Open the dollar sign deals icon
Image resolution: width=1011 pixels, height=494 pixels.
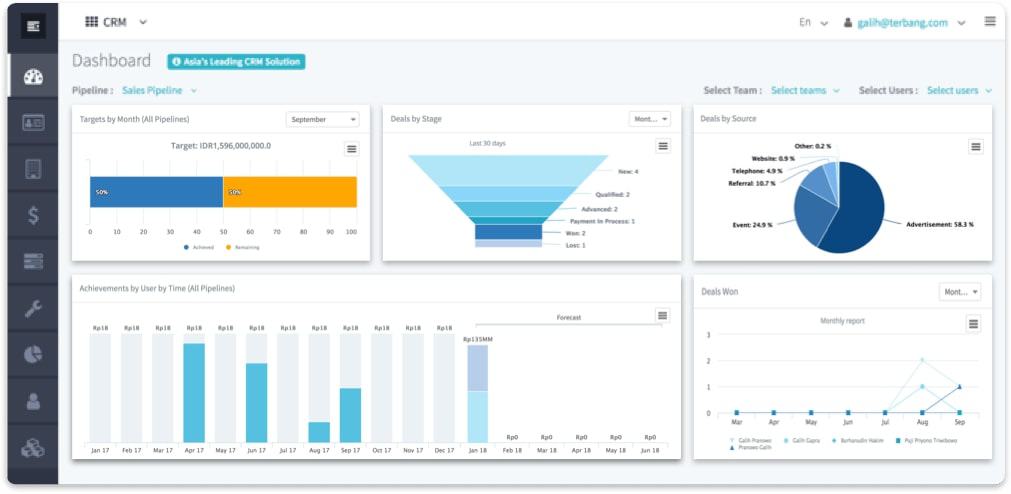(x=33, y=215)
